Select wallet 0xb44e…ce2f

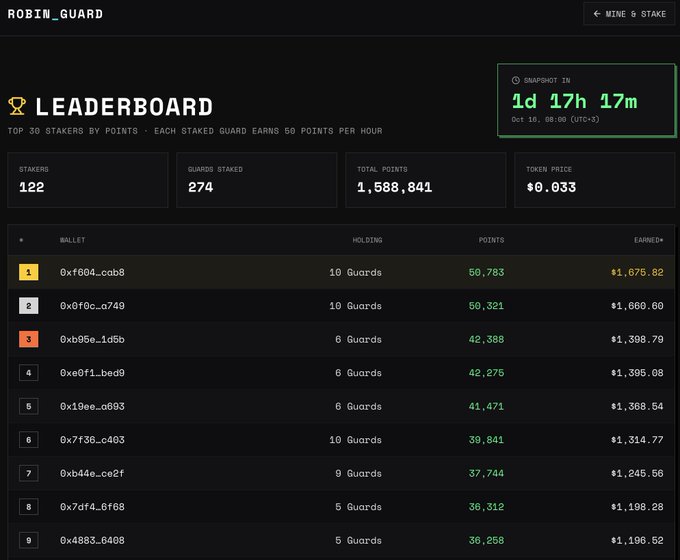(x=92, y=473)
